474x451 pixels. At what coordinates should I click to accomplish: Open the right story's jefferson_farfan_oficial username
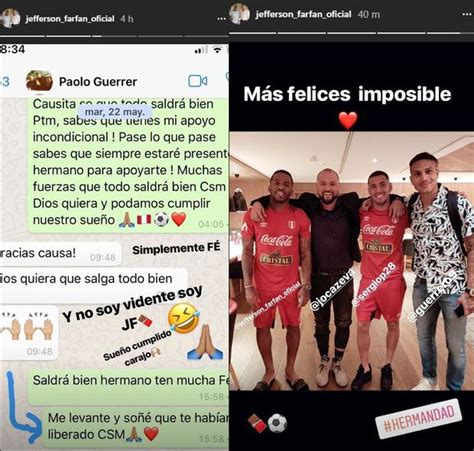click(x=303, y=14)
